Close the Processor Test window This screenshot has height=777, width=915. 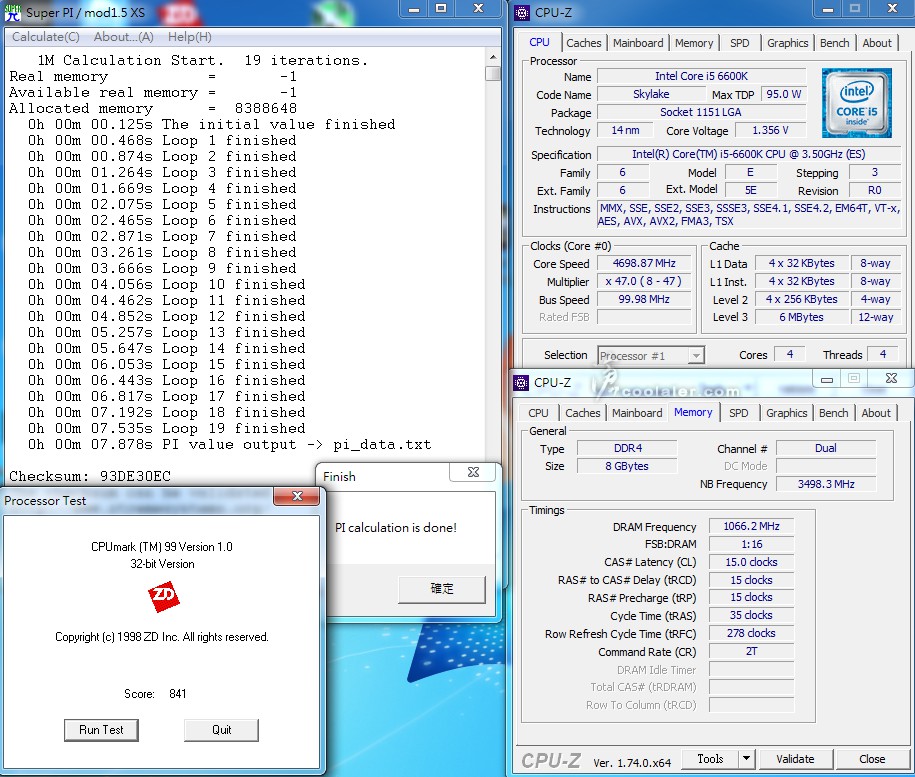tap(297, 496)
